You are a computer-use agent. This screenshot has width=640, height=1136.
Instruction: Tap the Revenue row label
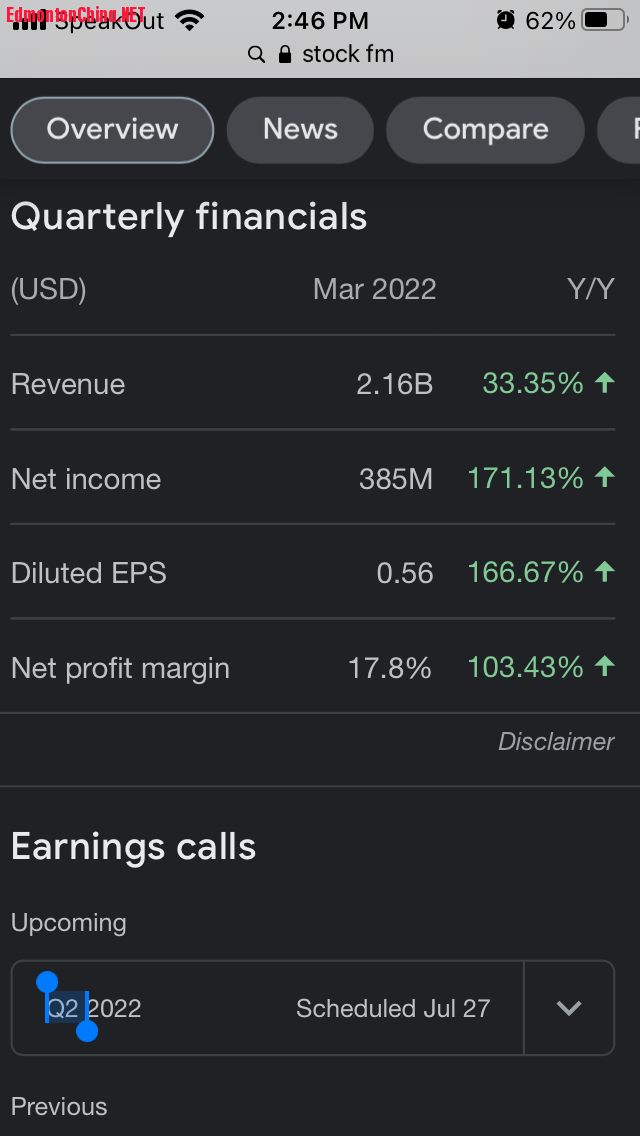click(x=68, y=384)
